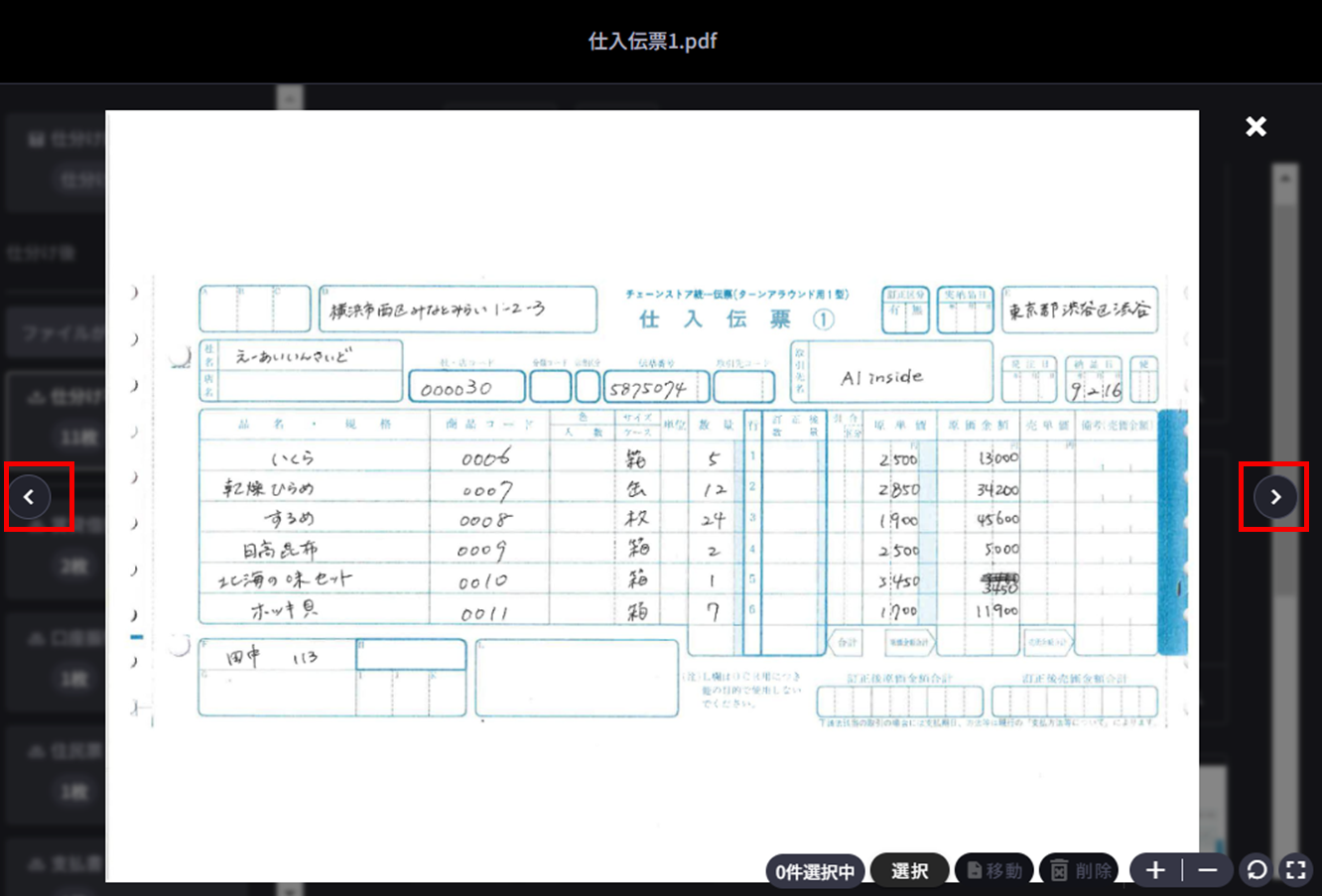Click the 削除 button with trash icon

(x=1083, y=870)
